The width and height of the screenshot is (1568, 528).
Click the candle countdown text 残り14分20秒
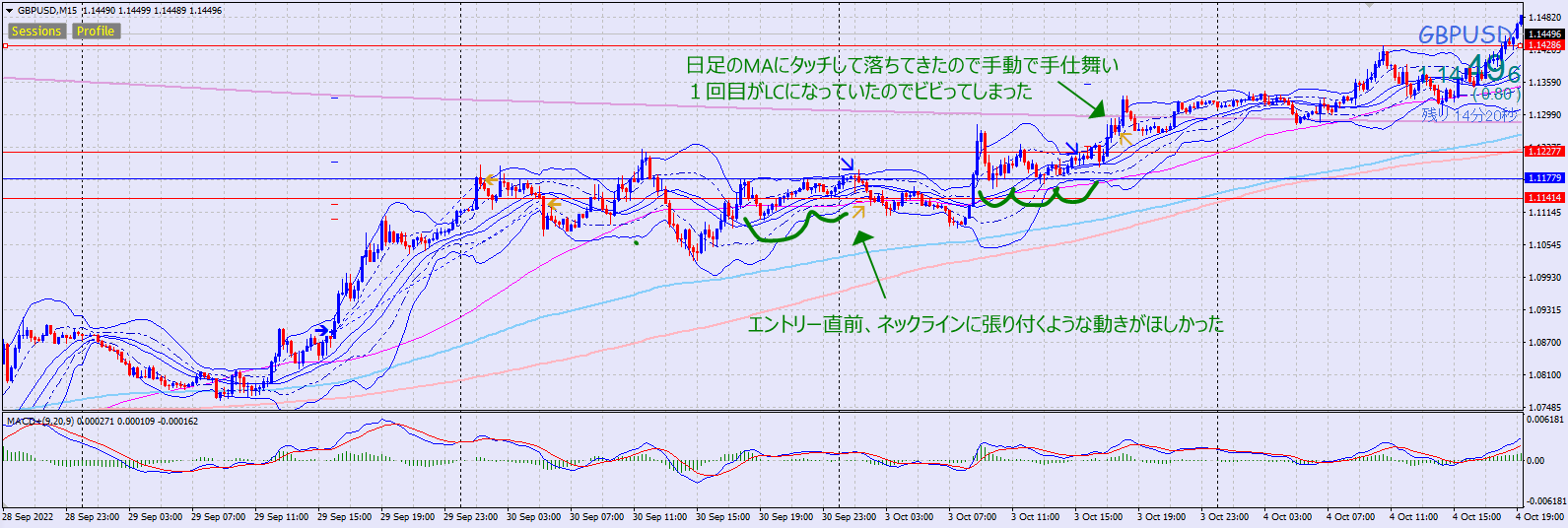tap(1468, 115)
